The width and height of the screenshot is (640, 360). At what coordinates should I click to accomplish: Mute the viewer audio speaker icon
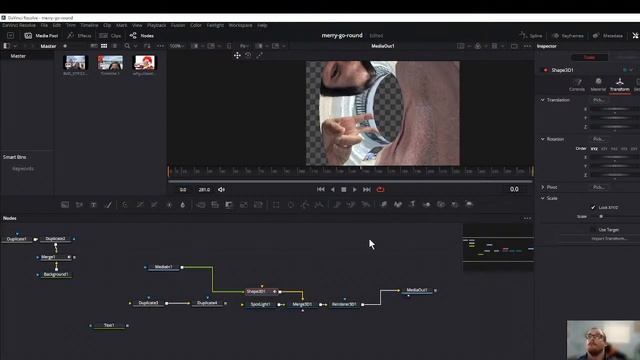point(221,189)
